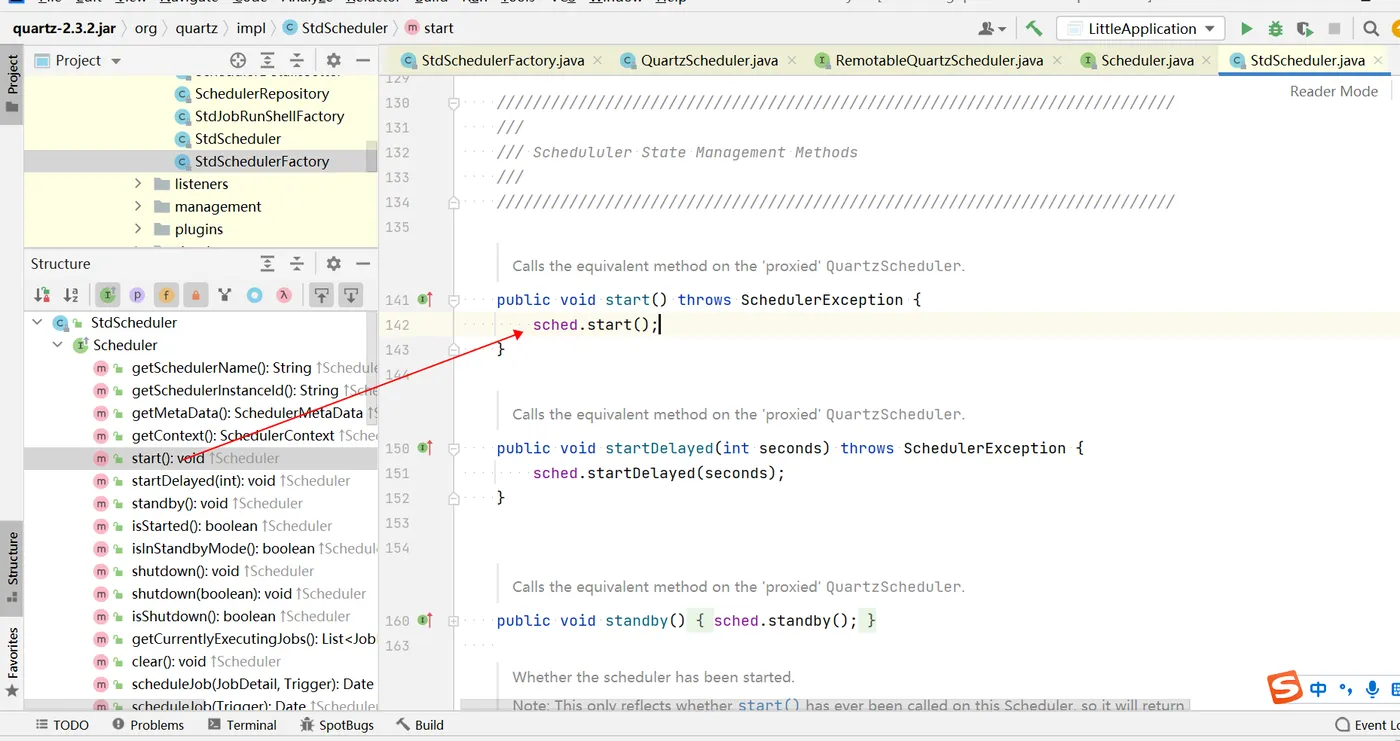This screenshot has width=1400, height=741.
Task: Expand the folded standby() method
Action: coord(454,621)
